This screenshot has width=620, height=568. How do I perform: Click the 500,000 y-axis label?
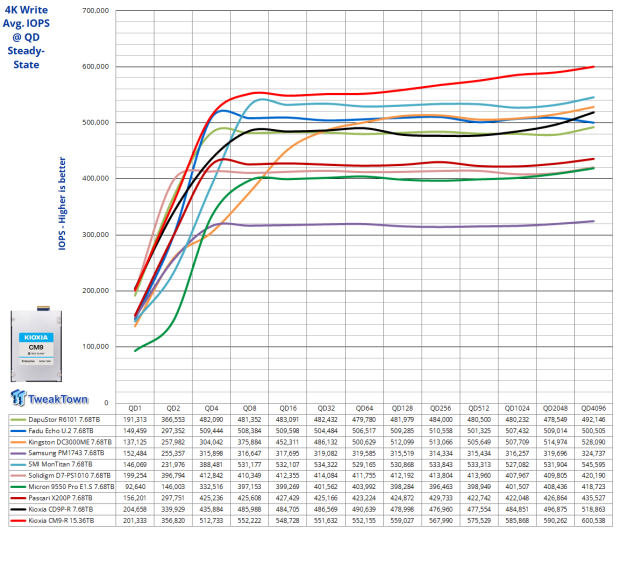point(96,123)
